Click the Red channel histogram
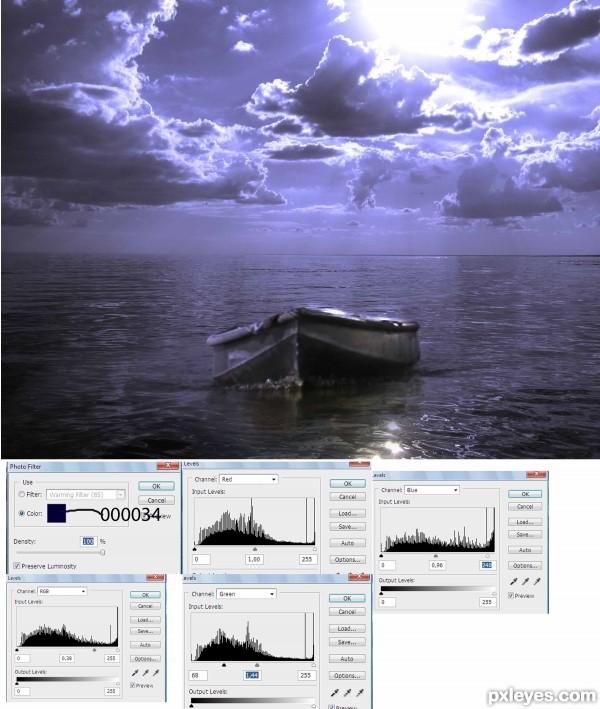This screenshot has height=709, width=600. click(255, 521)
